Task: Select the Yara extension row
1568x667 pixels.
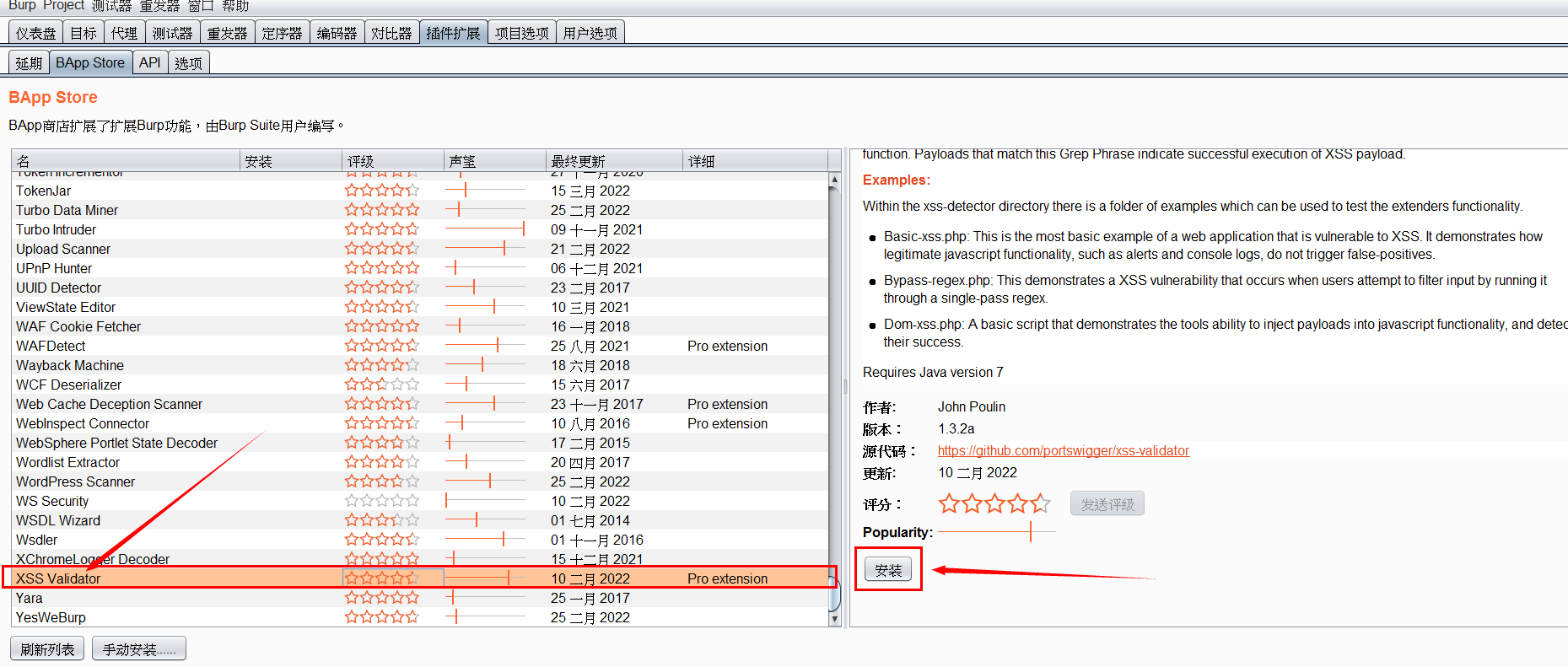Action: pyautogui.click(x=420, y=598)
